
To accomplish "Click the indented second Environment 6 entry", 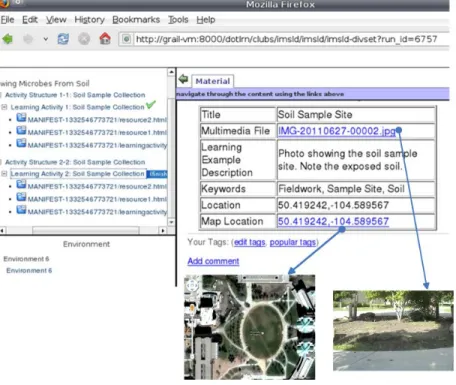I will coord(29,270).
